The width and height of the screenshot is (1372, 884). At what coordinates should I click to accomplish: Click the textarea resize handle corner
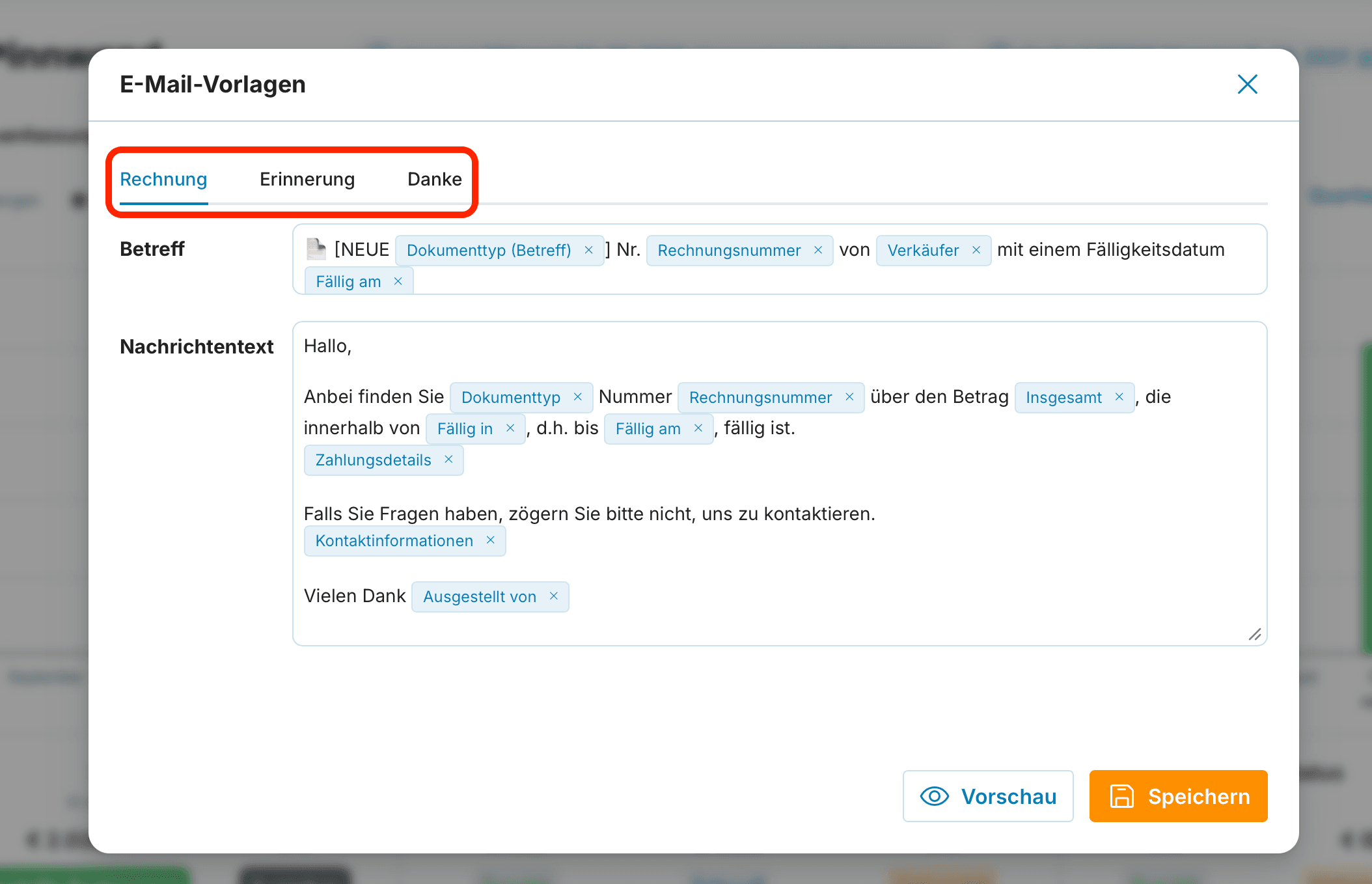coord(1255,634)
